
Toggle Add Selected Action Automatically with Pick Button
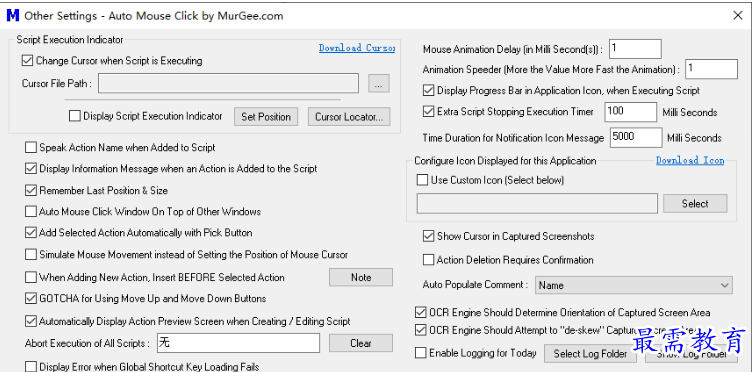31,233
